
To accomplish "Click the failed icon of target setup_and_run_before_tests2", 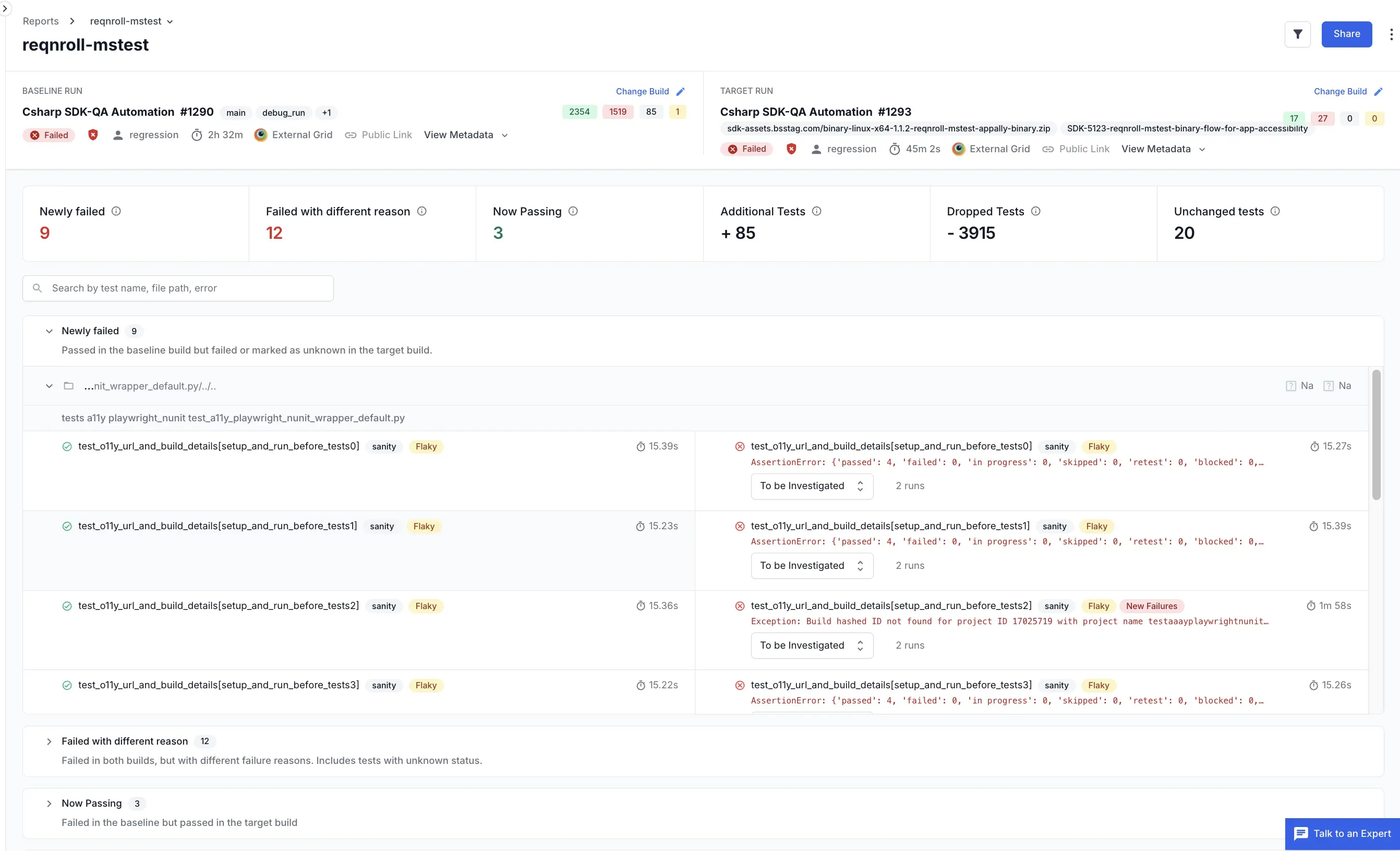I will [x=740, y=606].
